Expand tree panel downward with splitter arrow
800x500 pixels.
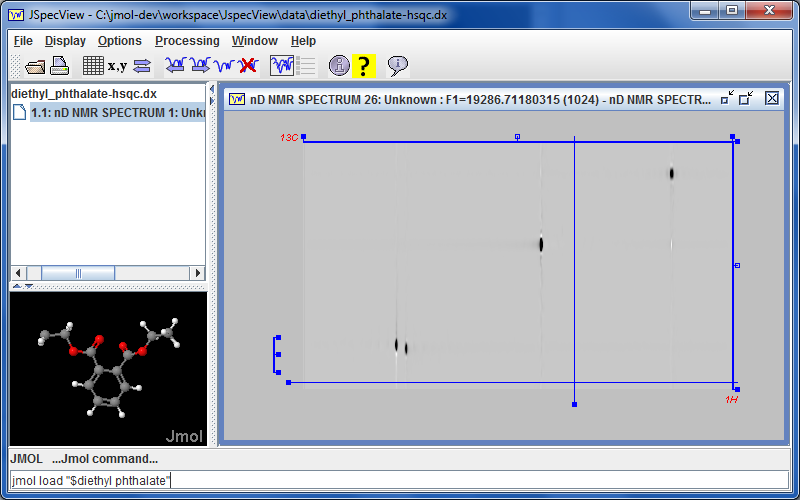click(x=29, y=286)
